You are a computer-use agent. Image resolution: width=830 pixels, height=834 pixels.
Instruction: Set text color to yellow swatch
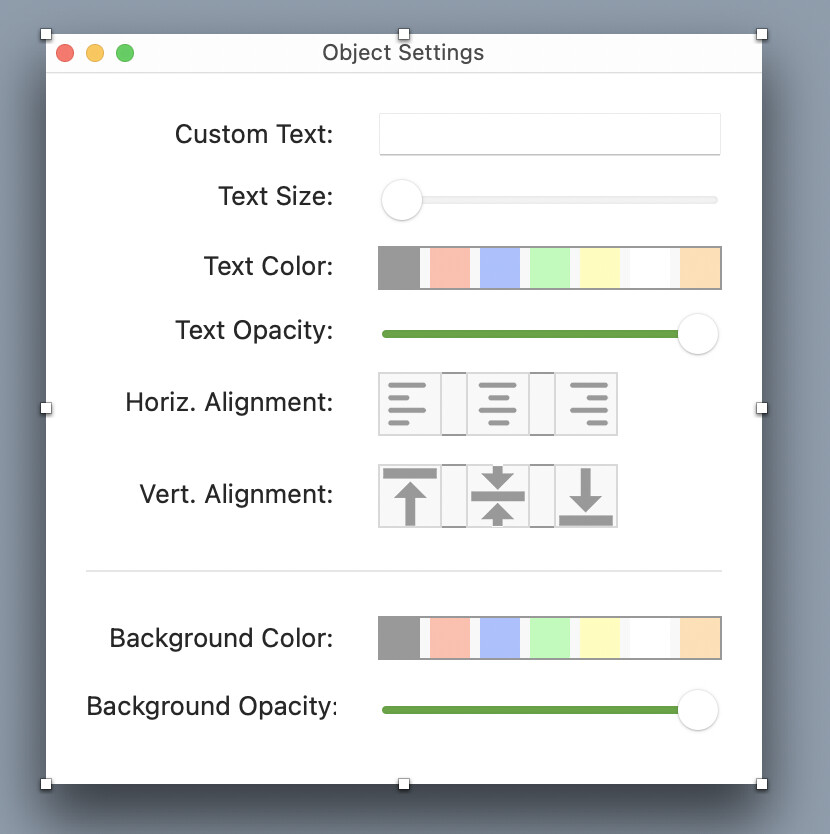pos(599,268)
